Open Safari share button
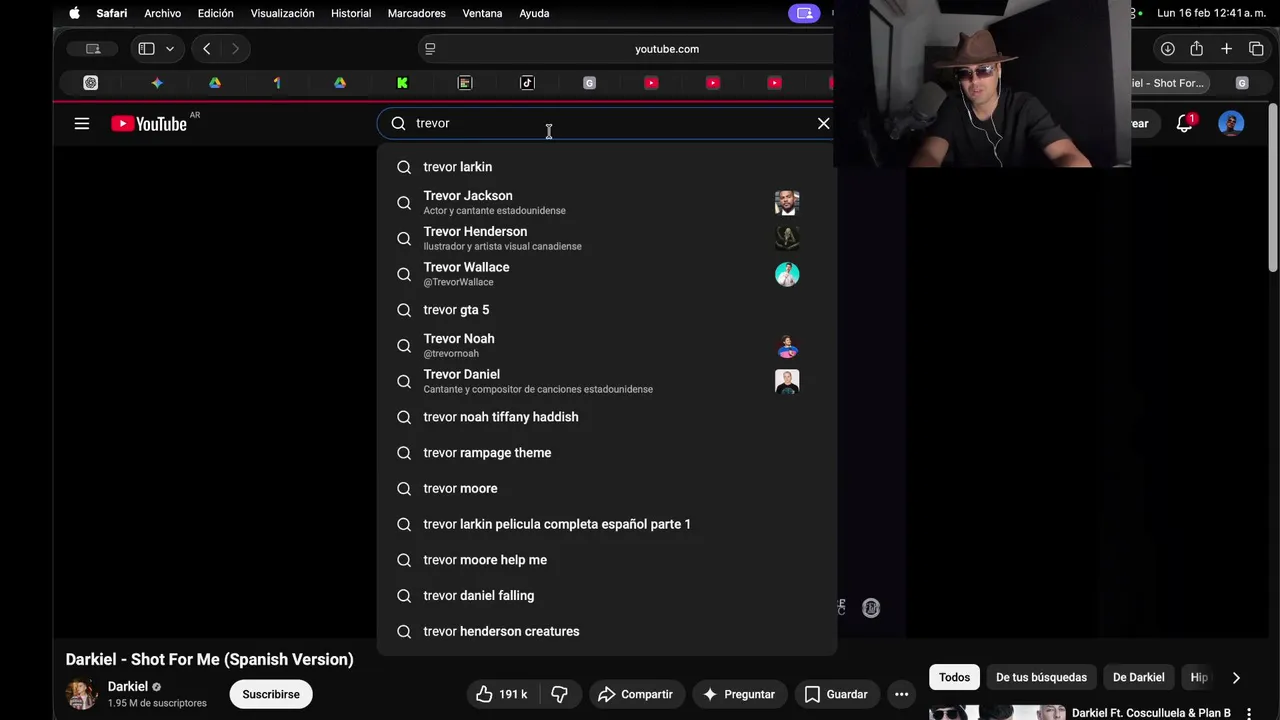Image resolution: width=1280 pixels, height=720 pixels. click(x=1196, y=48)
